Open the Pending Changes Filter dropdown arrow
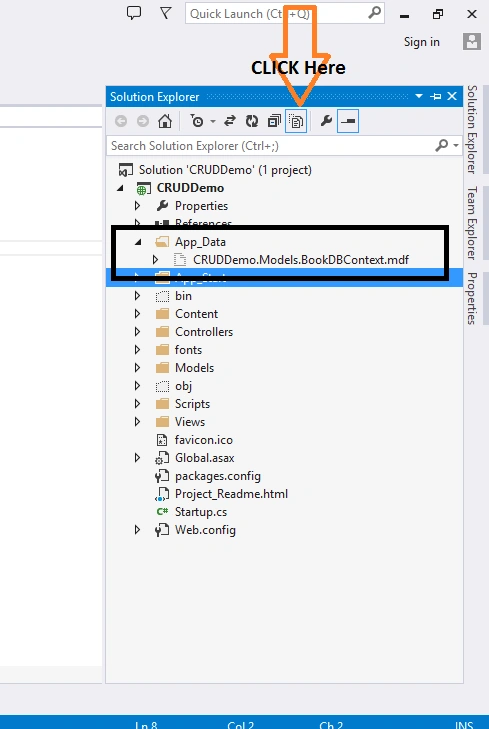Viewport: 489px width, 729px height. tap(213, 121)
